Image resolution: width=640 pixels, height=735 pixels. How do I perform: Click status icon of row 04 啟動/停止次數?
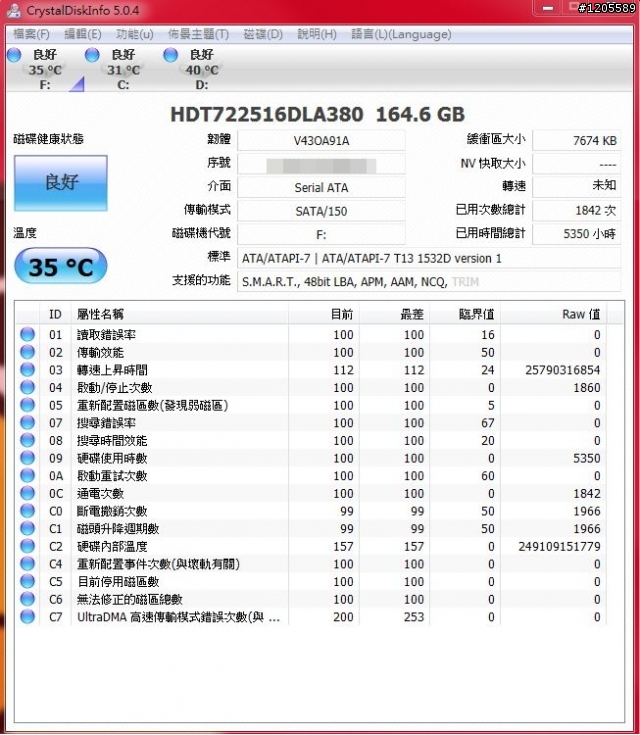(28, 387)
